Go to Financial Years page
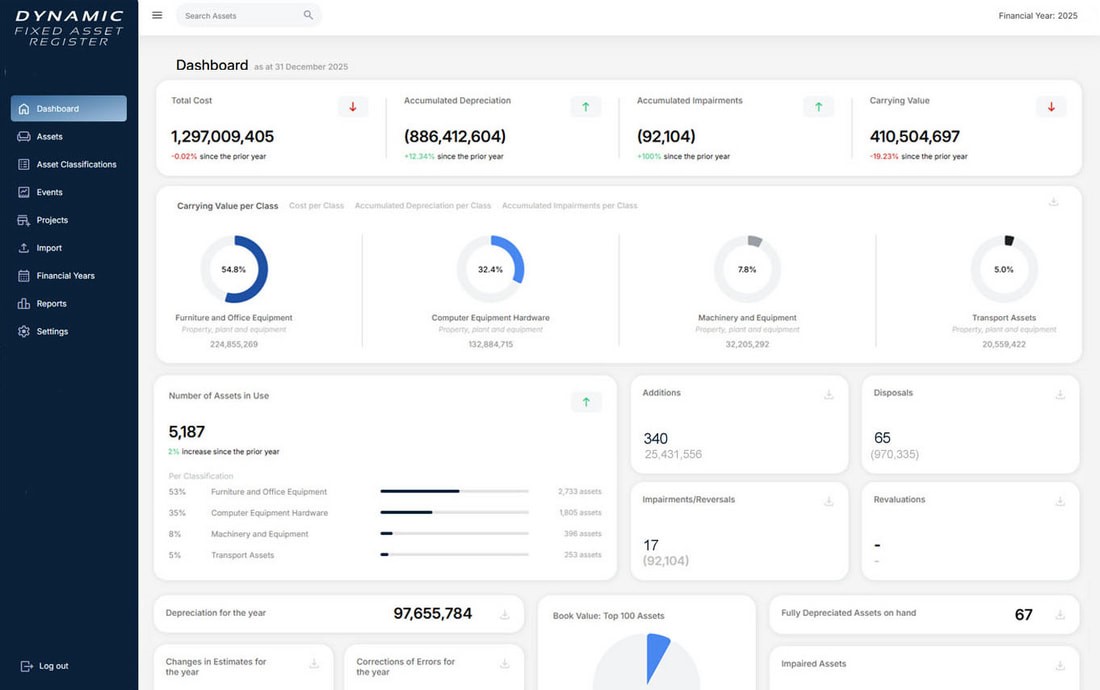 tap(65, 276)
